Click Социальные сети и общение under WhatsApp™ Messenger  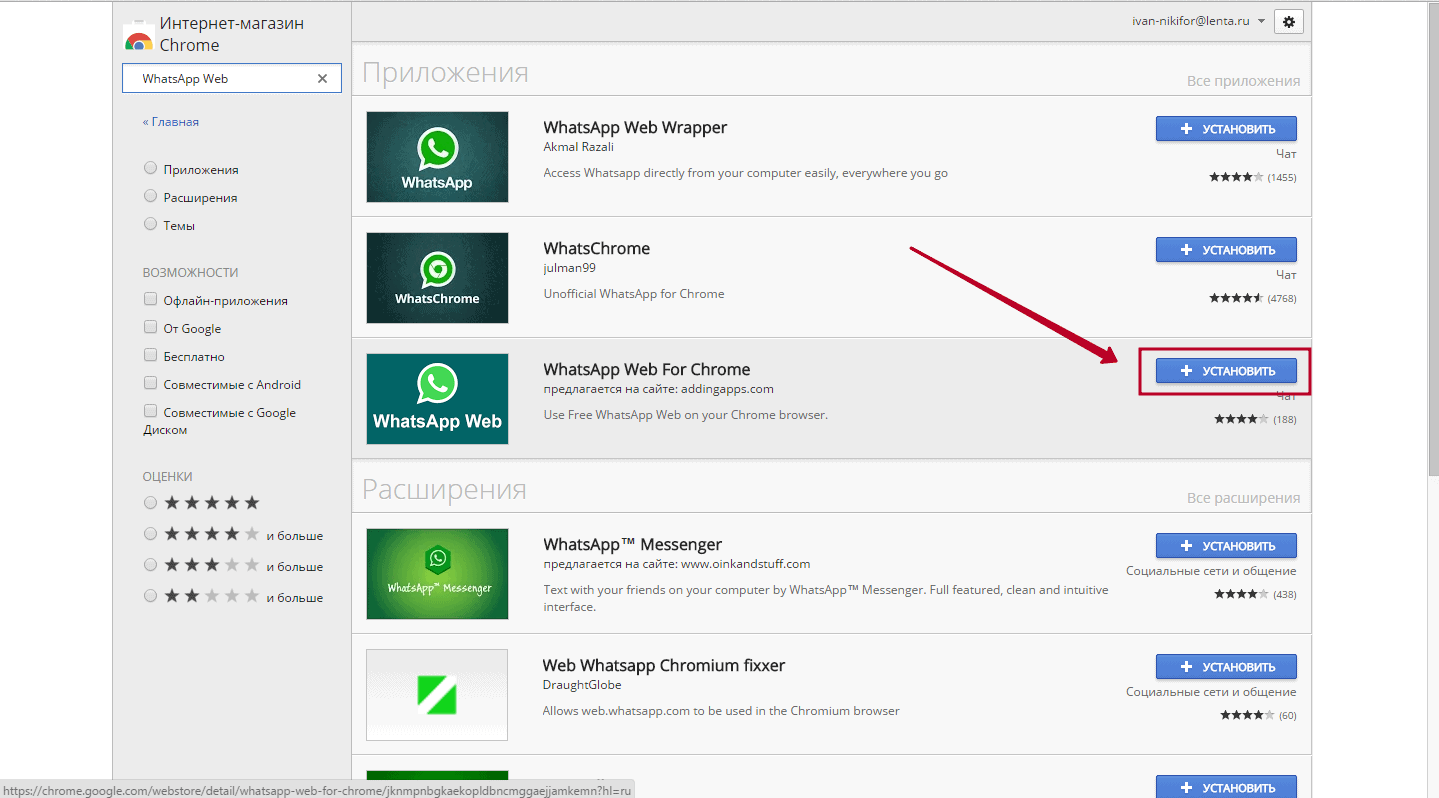[1211, 571]
